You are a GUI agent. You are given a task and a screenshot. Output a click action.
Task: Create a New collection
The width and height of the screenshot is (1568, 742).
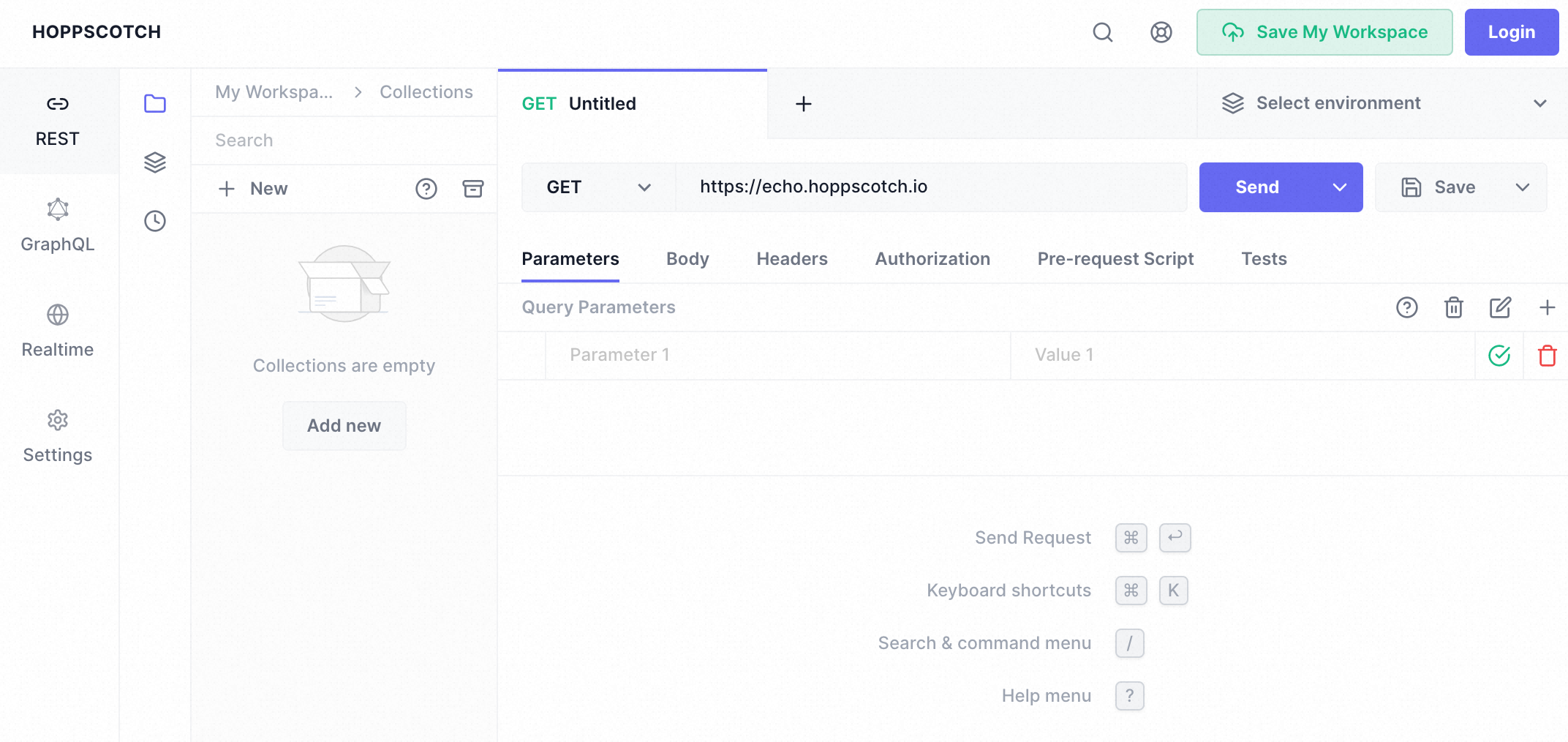(x=253, y=189)
